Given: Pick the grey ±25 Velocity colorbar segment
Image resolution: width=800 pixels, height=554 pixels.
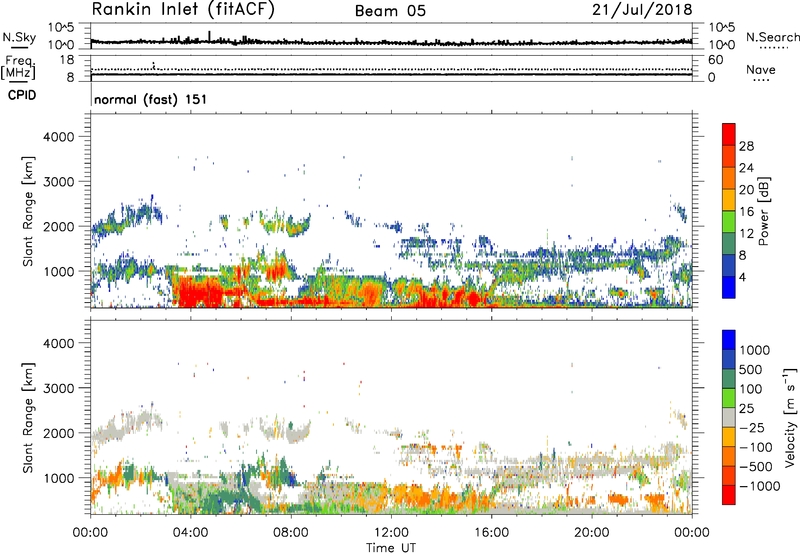Looking at the screenshot, I should [x=729, y=417].
